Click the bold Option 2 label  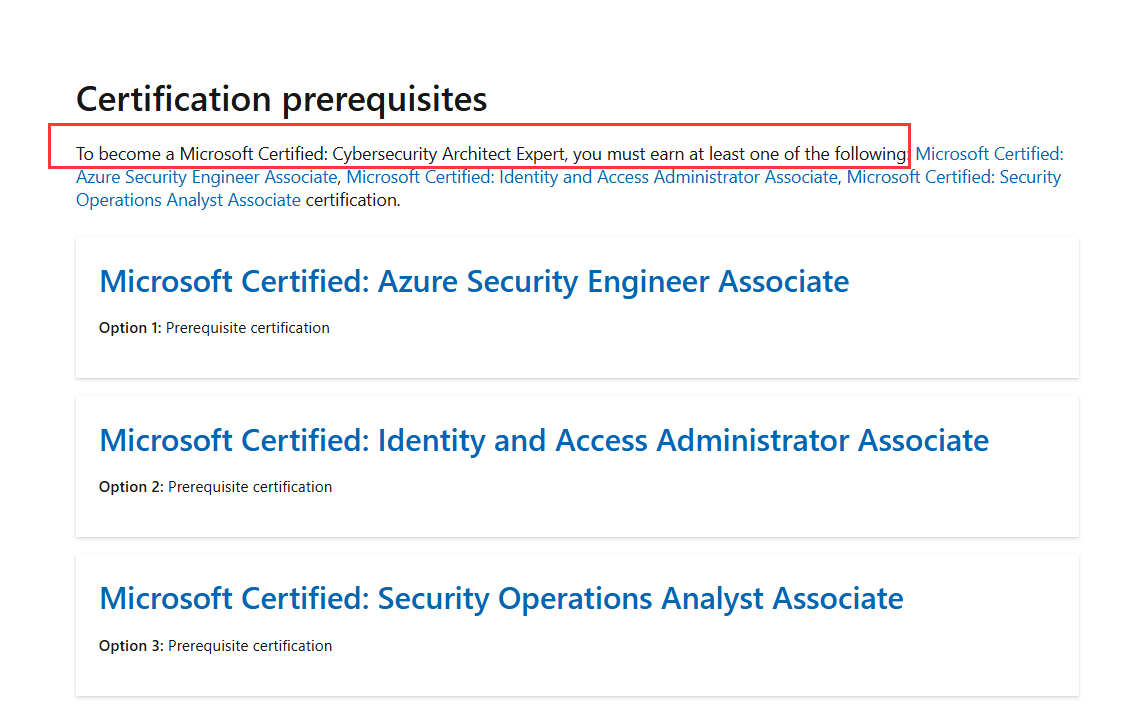pyautogui.click(x=131, y=487)
